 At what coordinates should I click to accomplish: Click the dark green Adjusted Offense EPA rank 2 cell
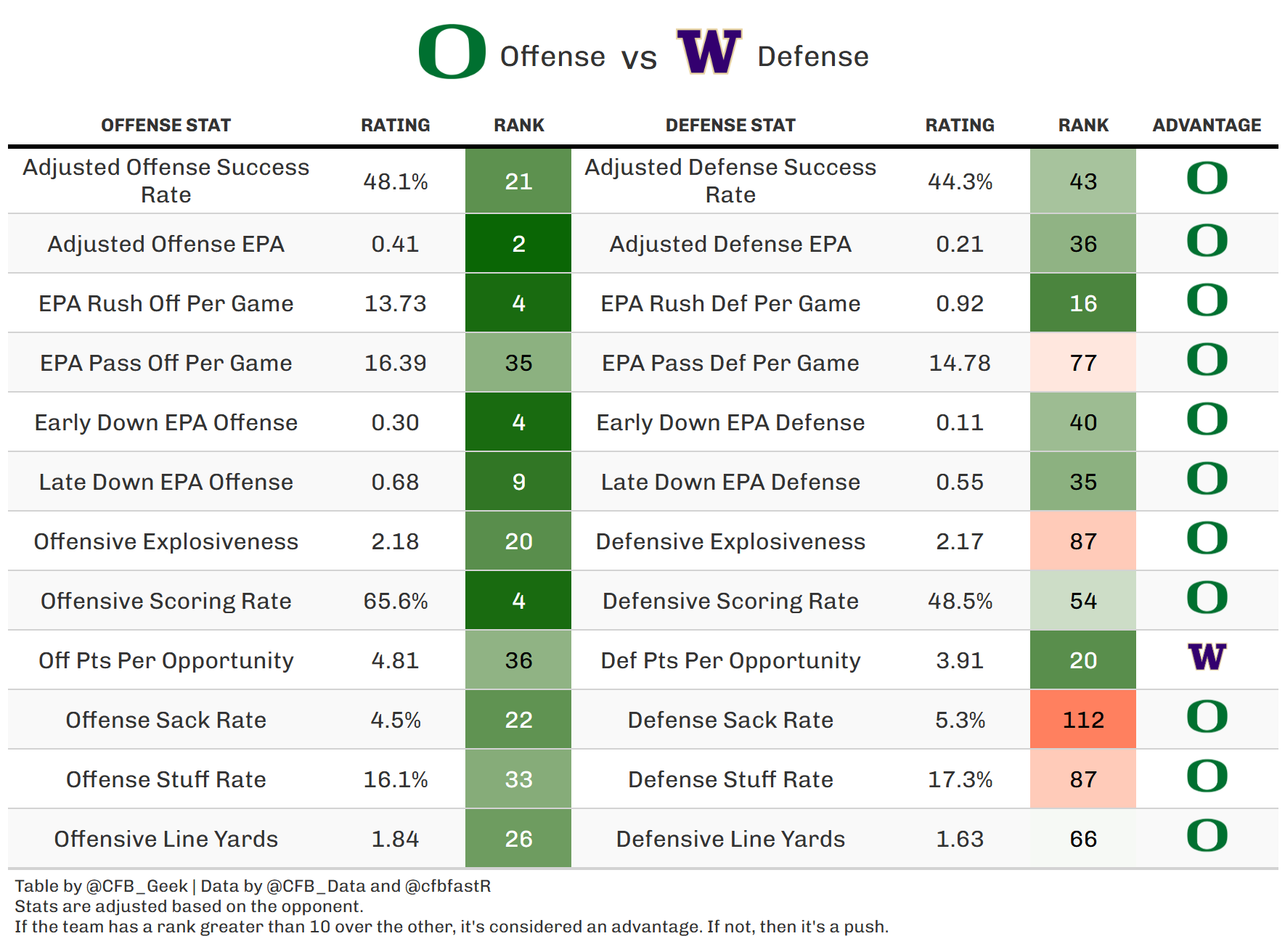[518, 244]
